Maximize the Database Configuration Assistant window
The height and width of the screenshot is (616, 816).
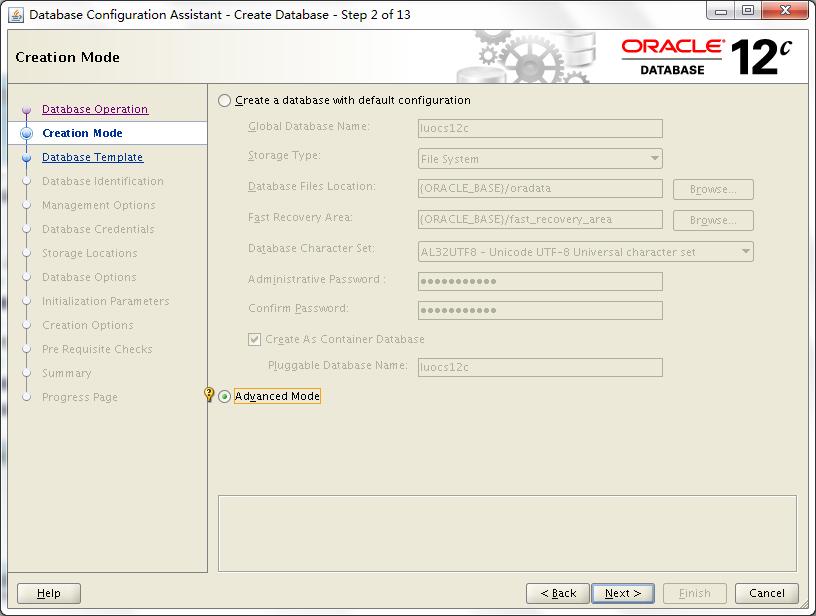[x=748, y=11]
